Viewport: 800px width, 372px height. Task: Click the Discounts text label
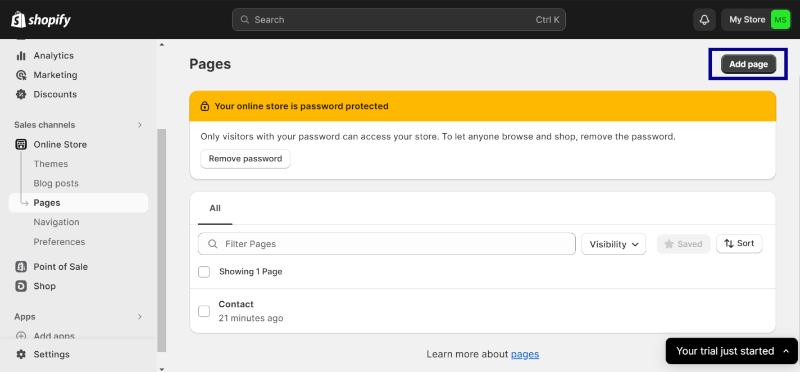(55, 94)
